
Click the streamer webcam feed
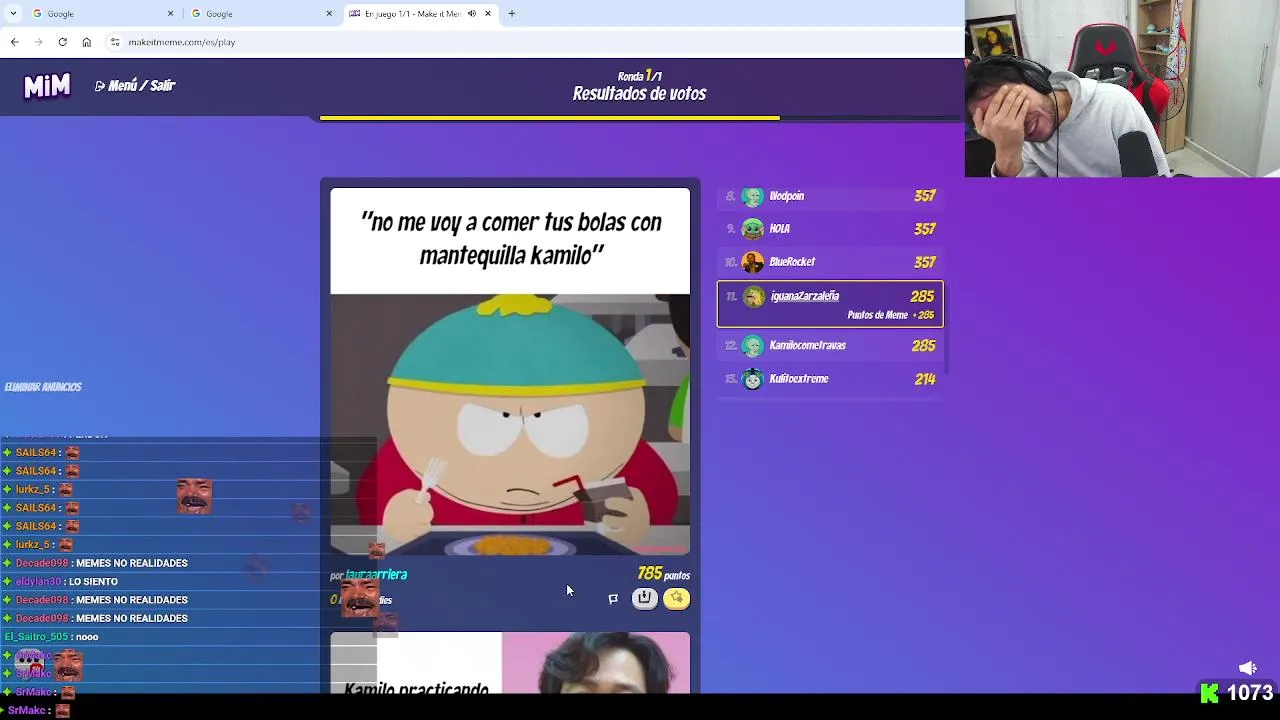(x=1122, y=89)
